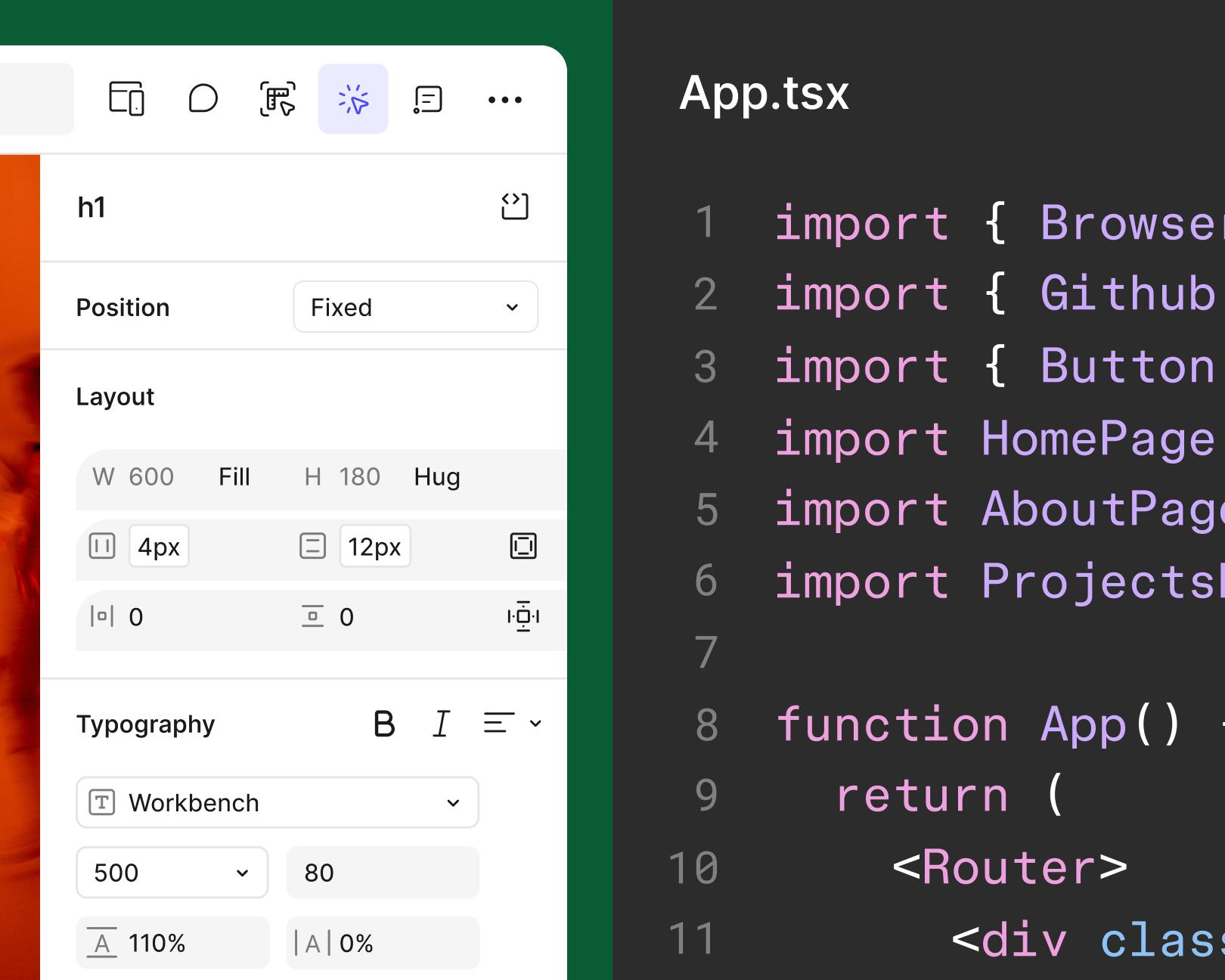
Task: Click the "function App()" code line
Action: pos(979,724)
